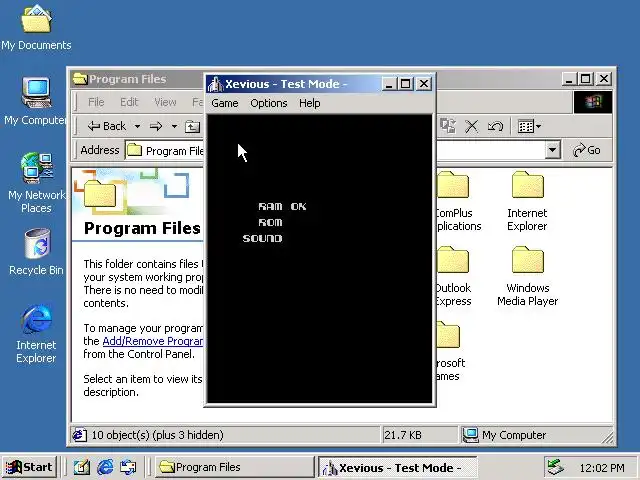Image resolution: width=640 pixels, height=480 pixels.
Task: Click the SOUND text in Xevious
Action: pyautogui.click(x=262, y=238)
